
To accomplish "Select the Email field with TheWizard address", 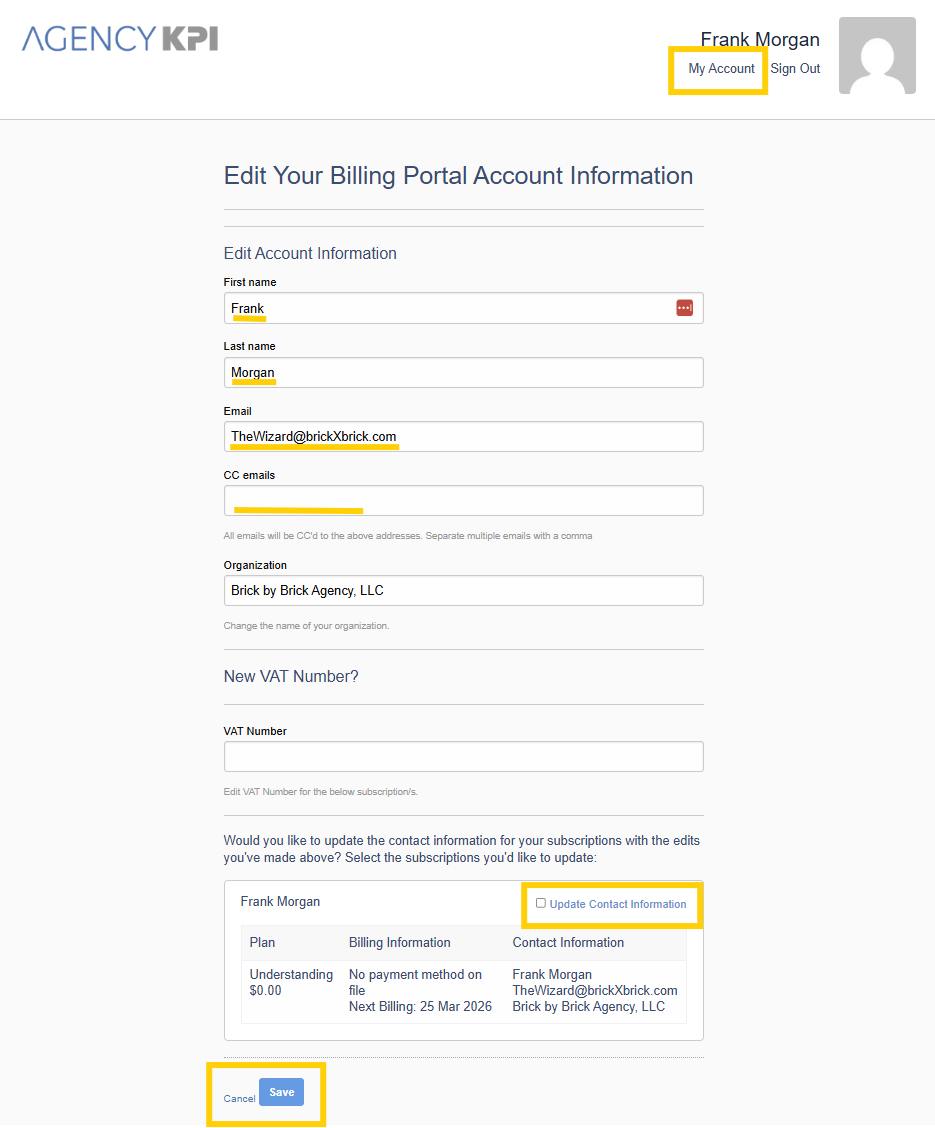I will pyautogui.click(x=463, y=437).
